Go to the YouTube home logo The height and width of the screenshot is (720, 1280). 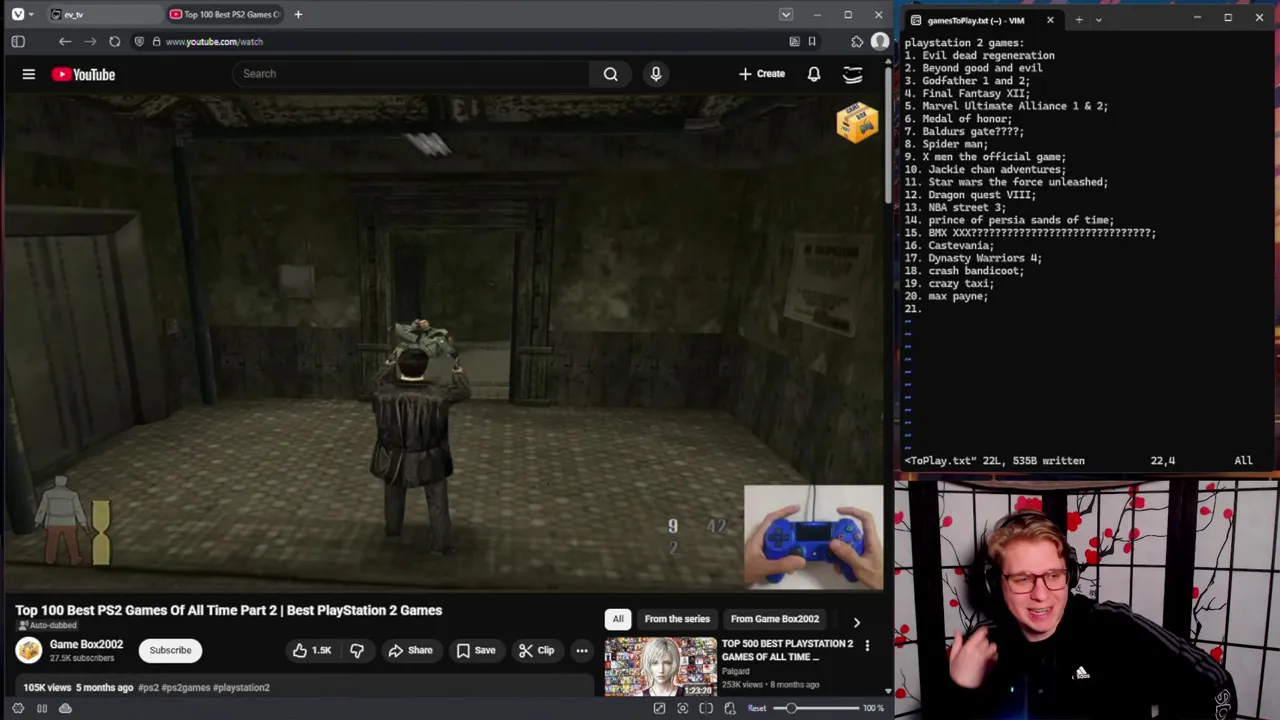[84, 74]
